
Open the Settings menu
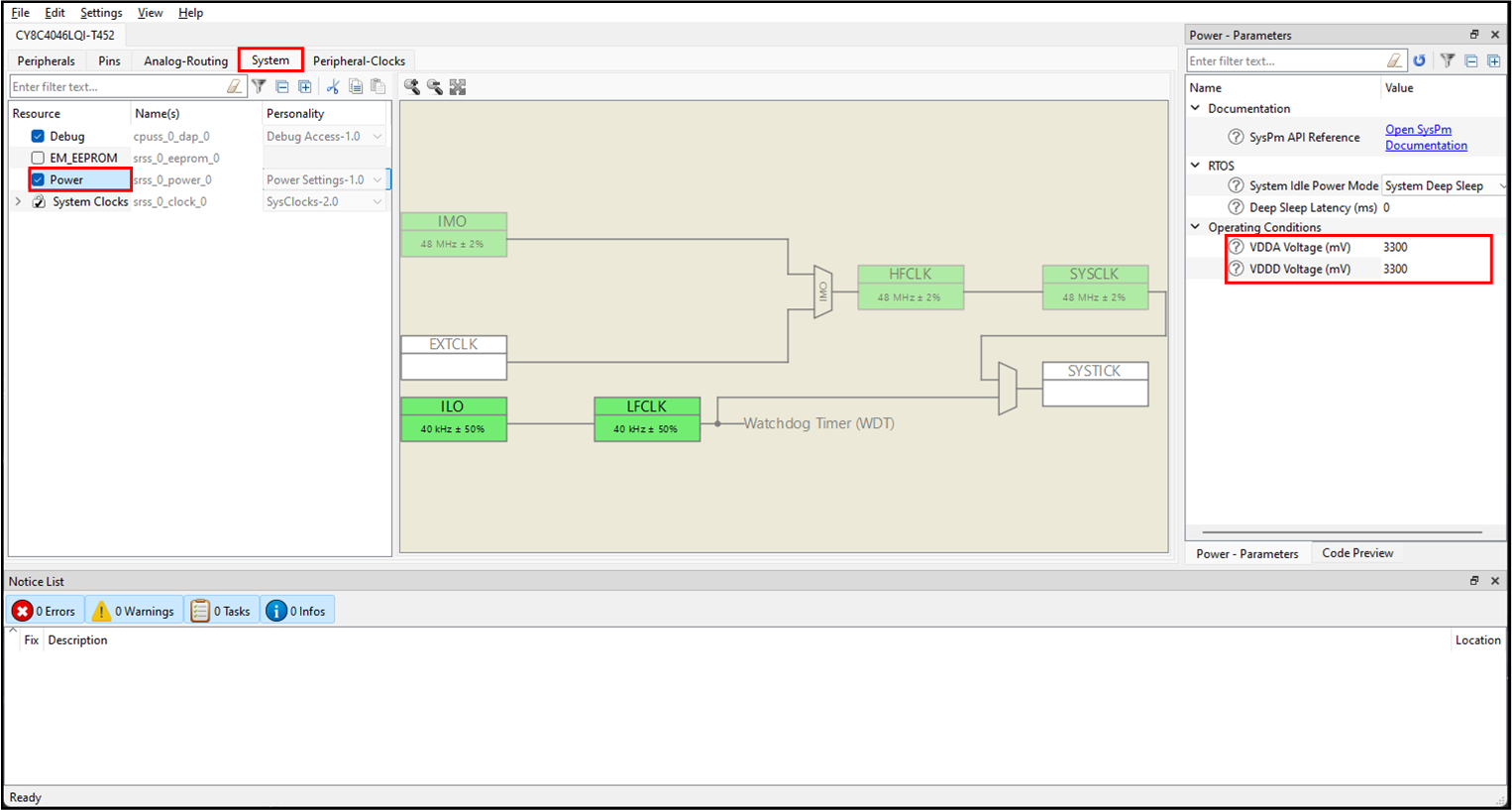point(101,13)
